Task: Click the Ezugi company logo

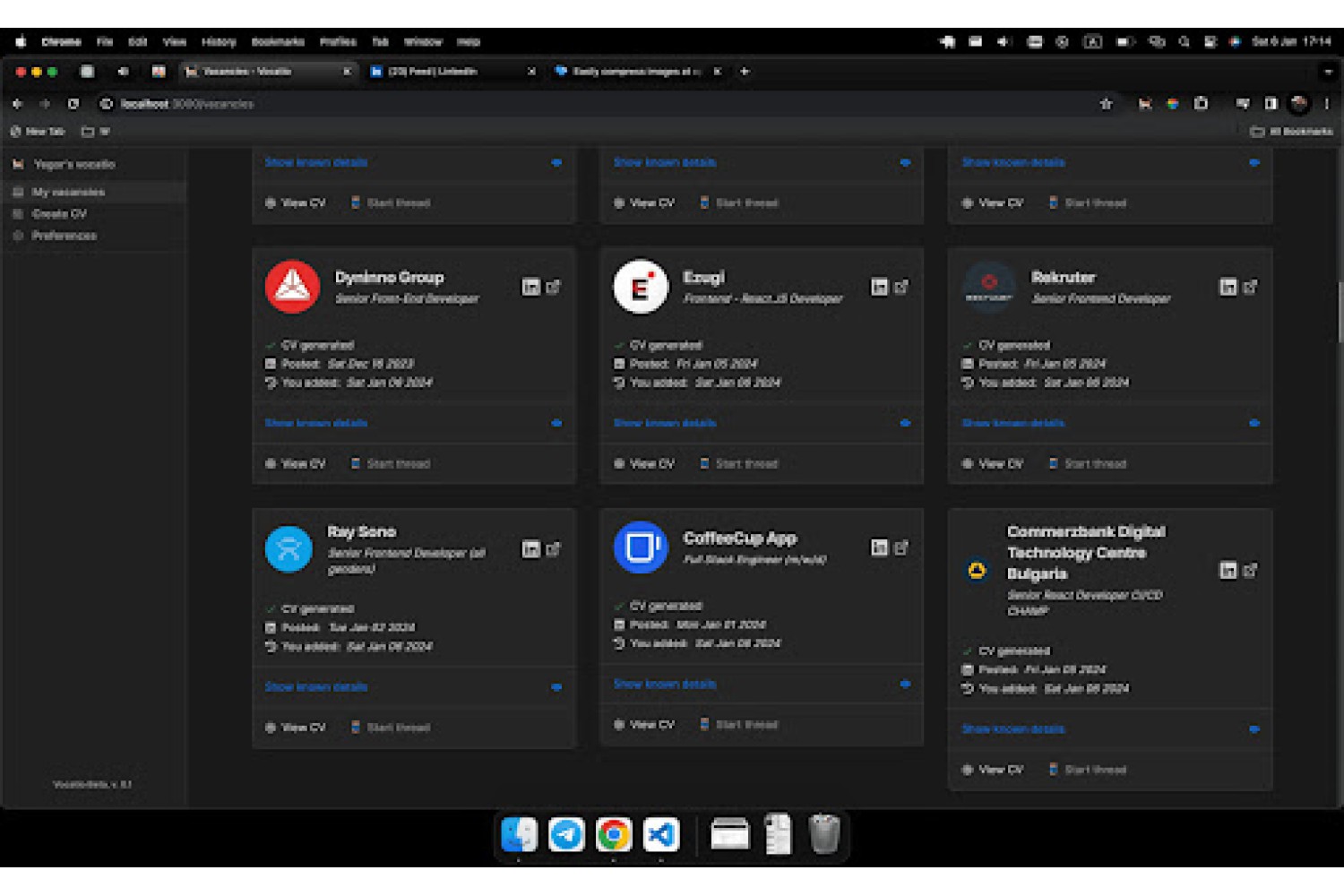Action: click(641, 287)
